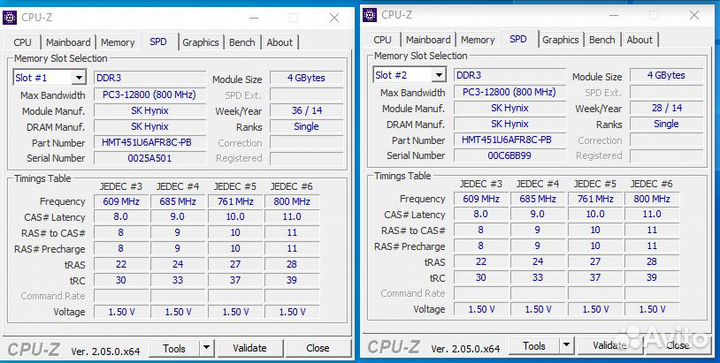
Task: Open About tab in the right window
Action: pos(640,39)
